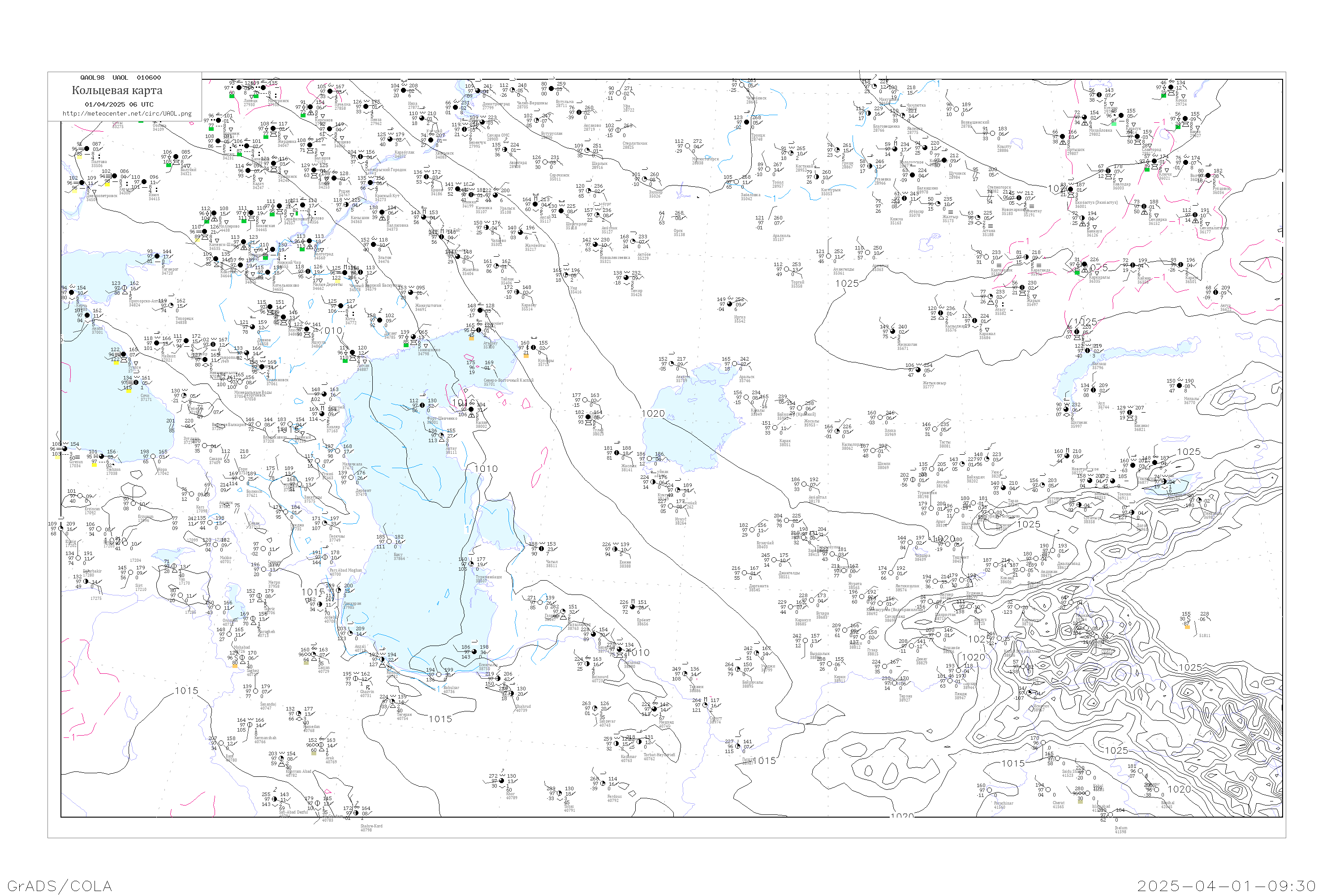This screenshot has width=1344, height=896.
Task: Click the Валуйки 34321 station circle
Action: pyautogui.click(x=176, y=157)
